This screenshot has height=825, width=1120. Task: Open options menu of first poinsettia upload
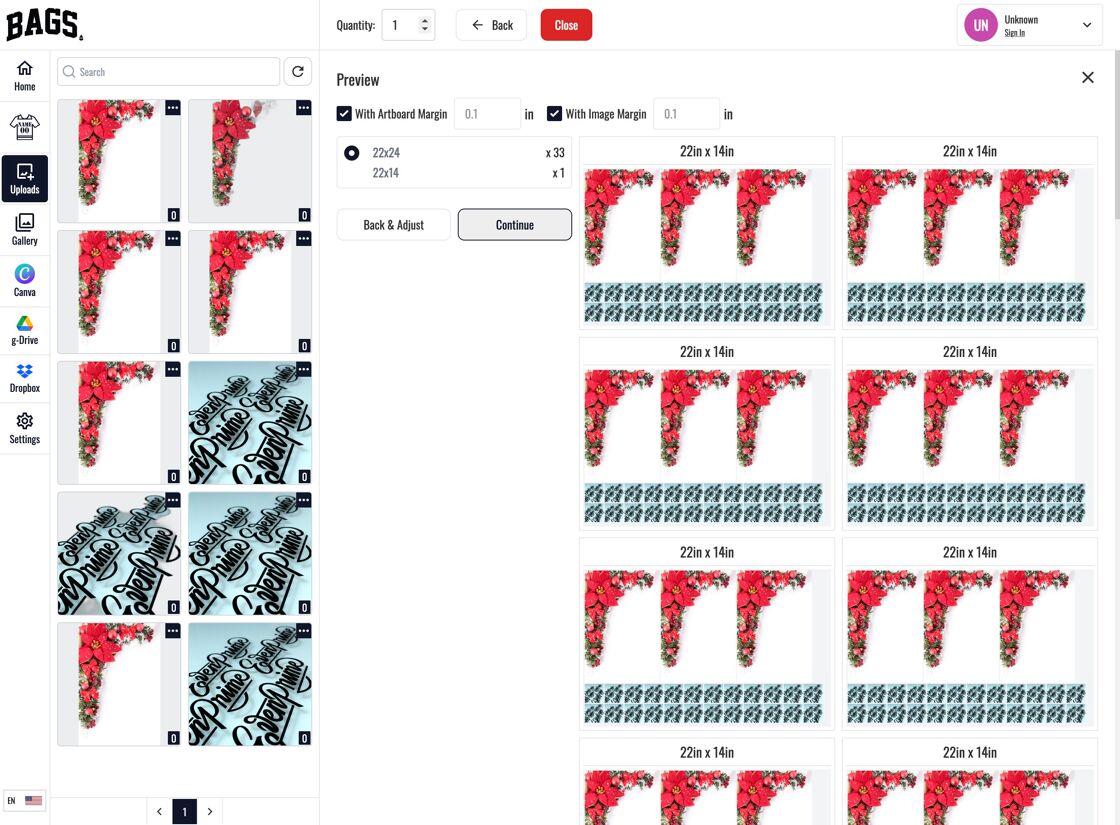pyautogui.click(x=173, y=108)
